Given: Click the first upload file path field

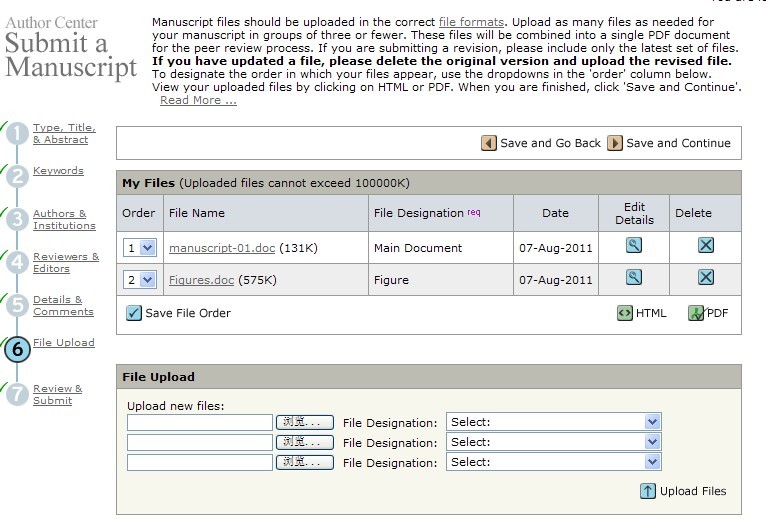Looking at the screenshot, I should point(200,422).
